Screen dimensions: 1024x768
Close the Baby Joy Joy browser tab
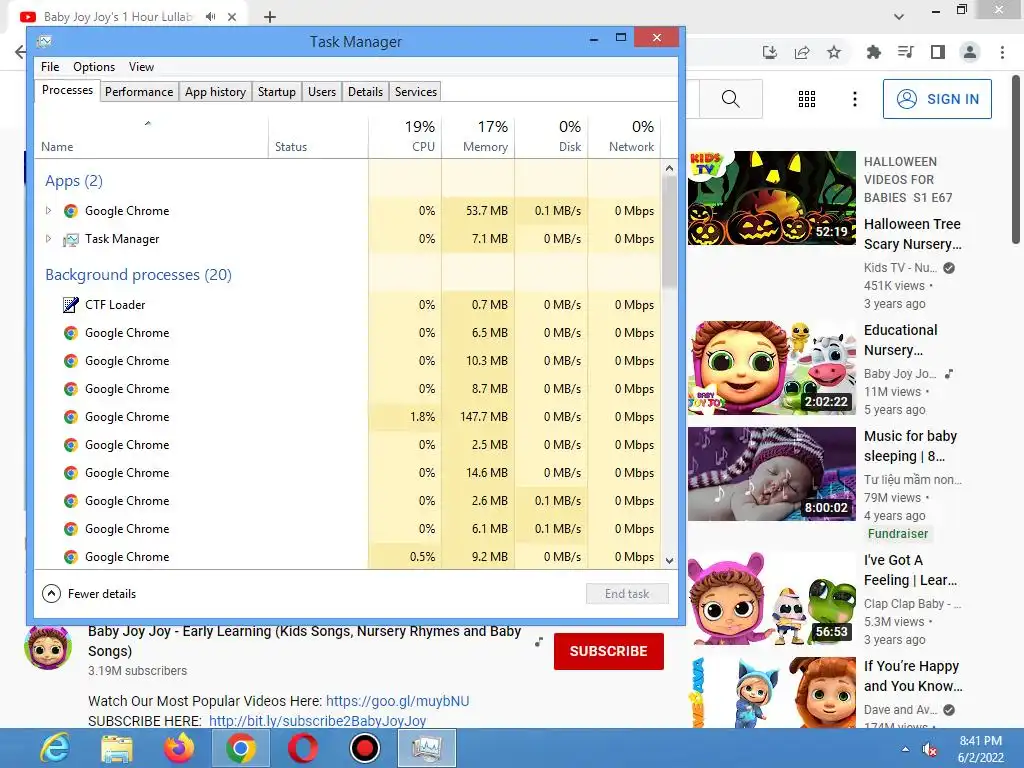click(x=232, y=17)
